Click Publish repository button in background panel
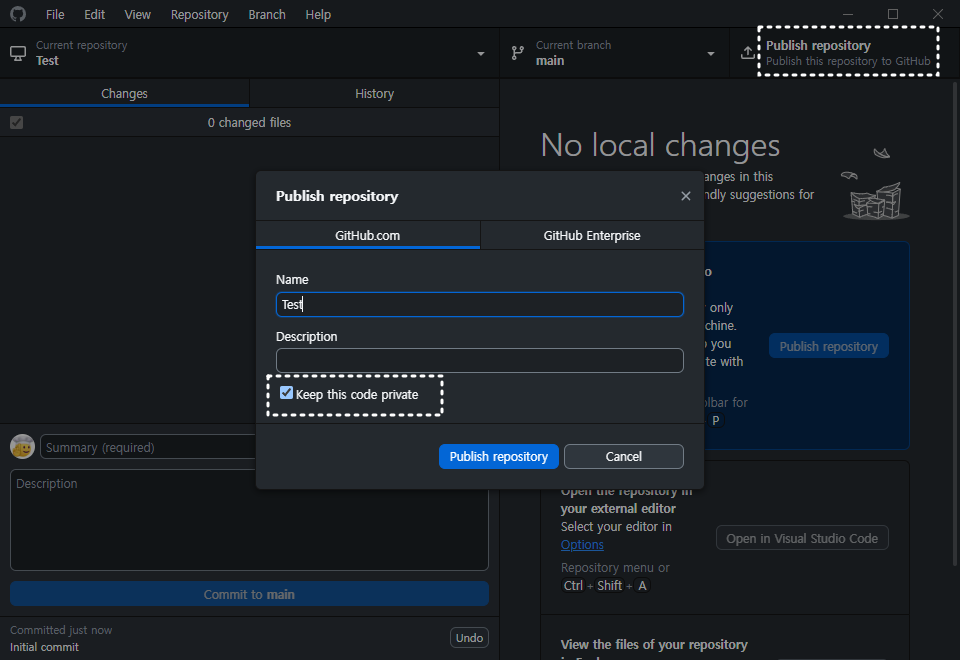 828,346
